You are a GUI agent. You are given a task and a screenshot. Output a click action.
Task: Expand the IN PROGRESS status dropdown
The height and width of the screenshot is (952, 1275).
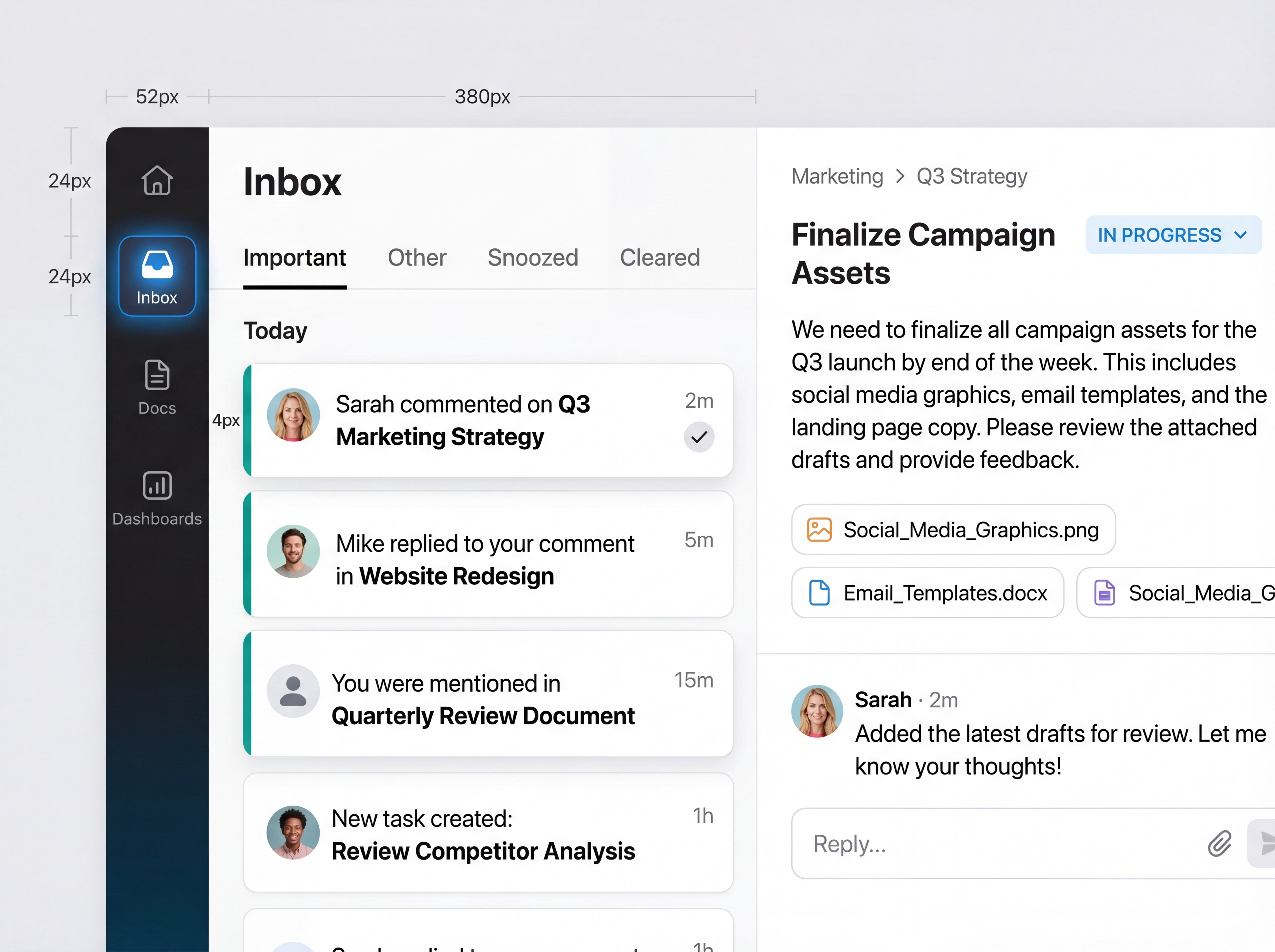1173,235
